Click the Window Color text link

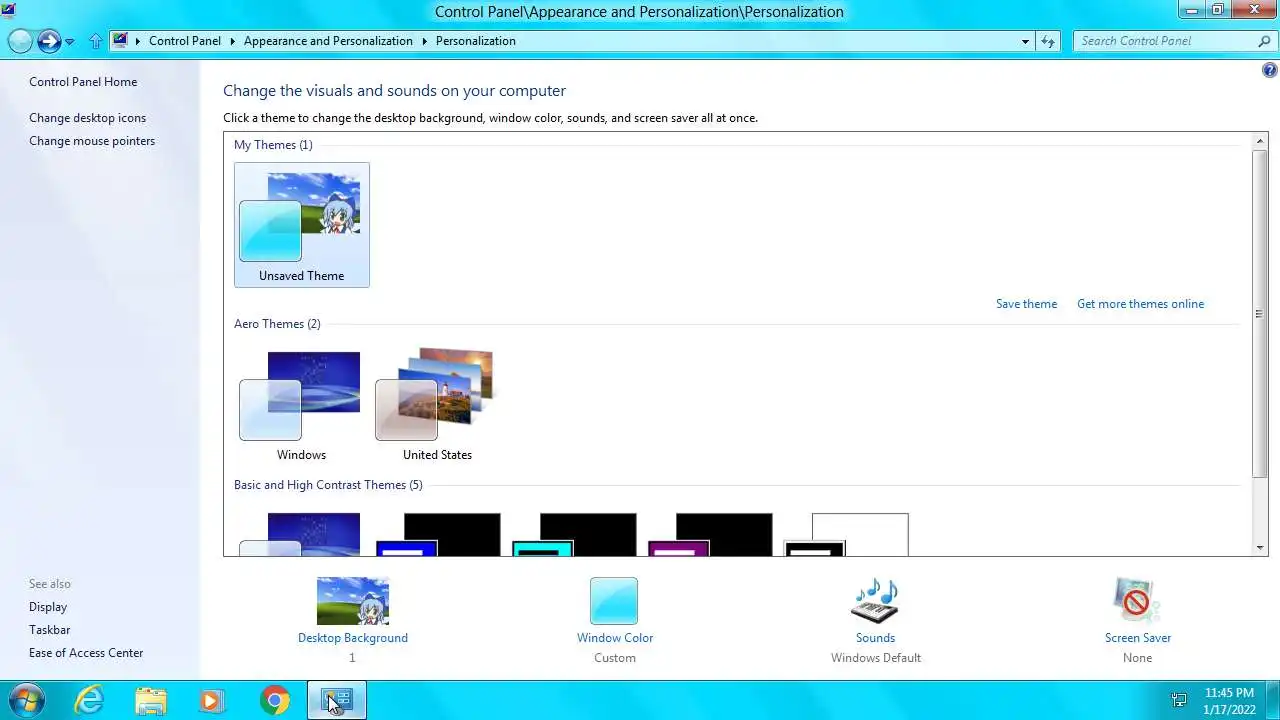(615, 638)
